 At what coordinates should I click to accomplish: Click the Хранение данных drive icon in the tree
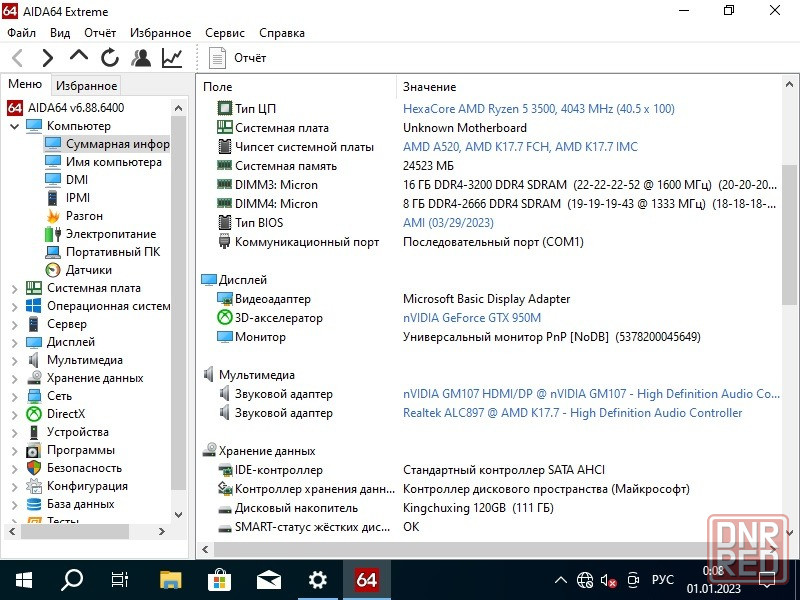(x=34, y=378)
